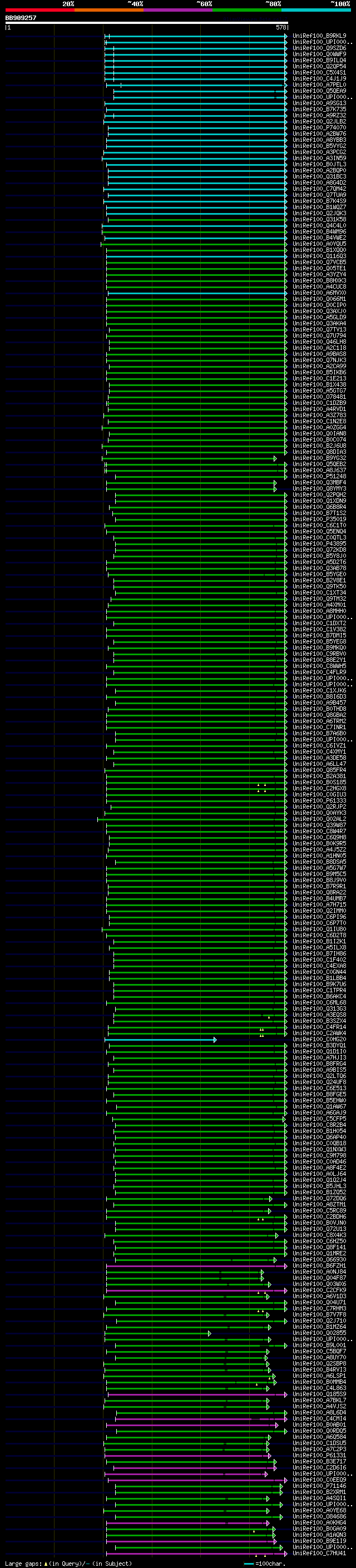The image size is (356, 1568).
Task: Select hit label UniRef100_C2HGX8
Action: (319, 788)
